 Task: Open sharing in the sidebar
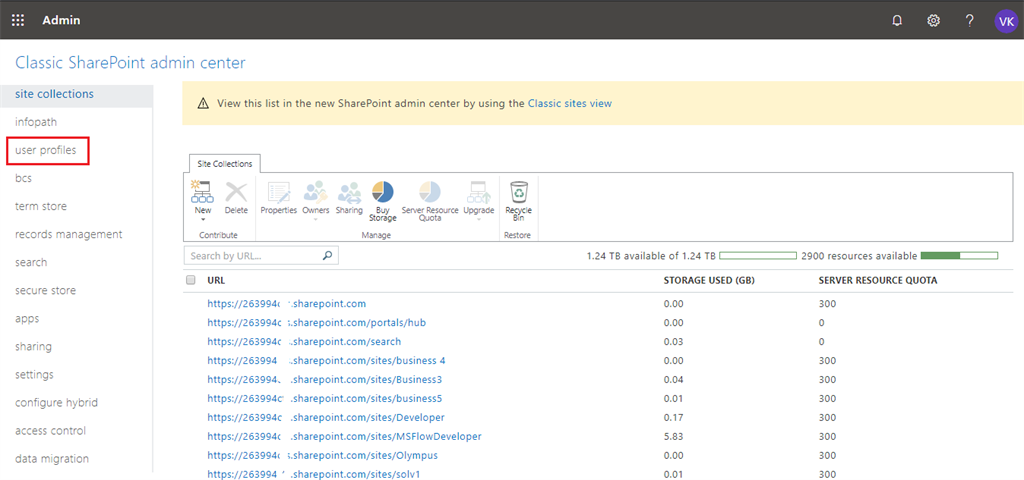click(x=33, y=347)
